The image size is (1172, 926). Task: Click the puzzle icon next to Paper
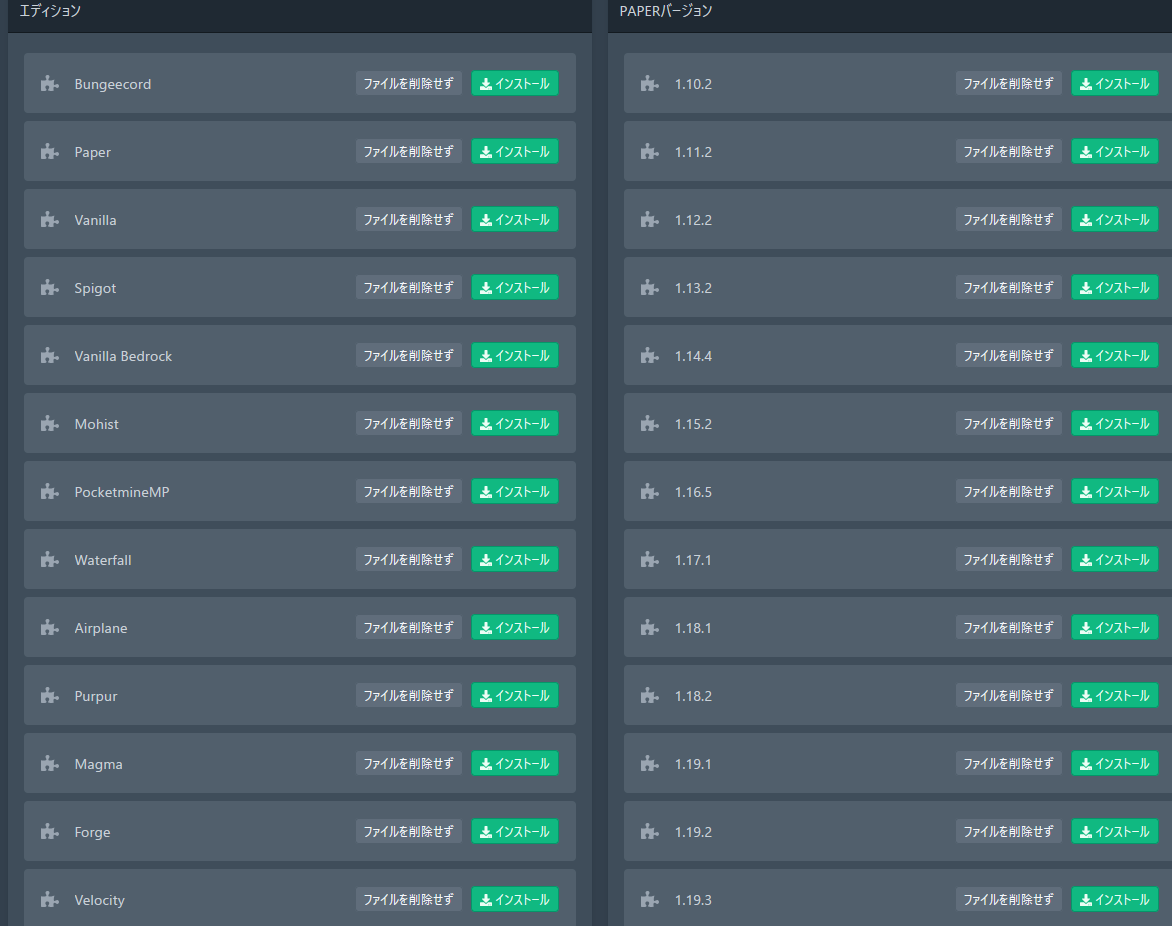tap(49, 152)
